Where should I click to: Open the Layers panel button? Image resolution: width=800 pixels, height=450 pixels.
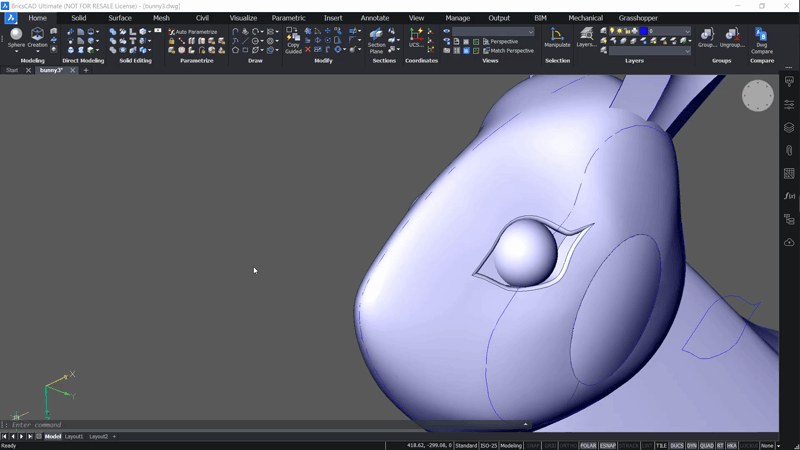tap(586, 38)
